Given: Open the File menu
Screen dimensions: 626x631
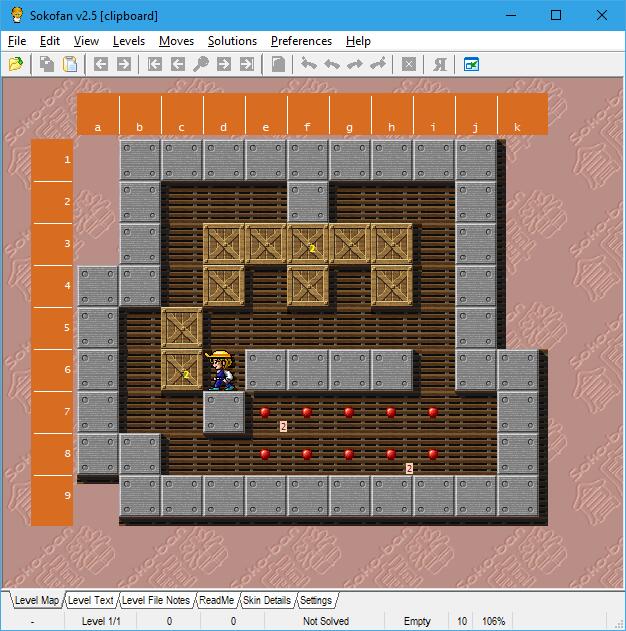Looking at the screenshot, I should point(17,41).
